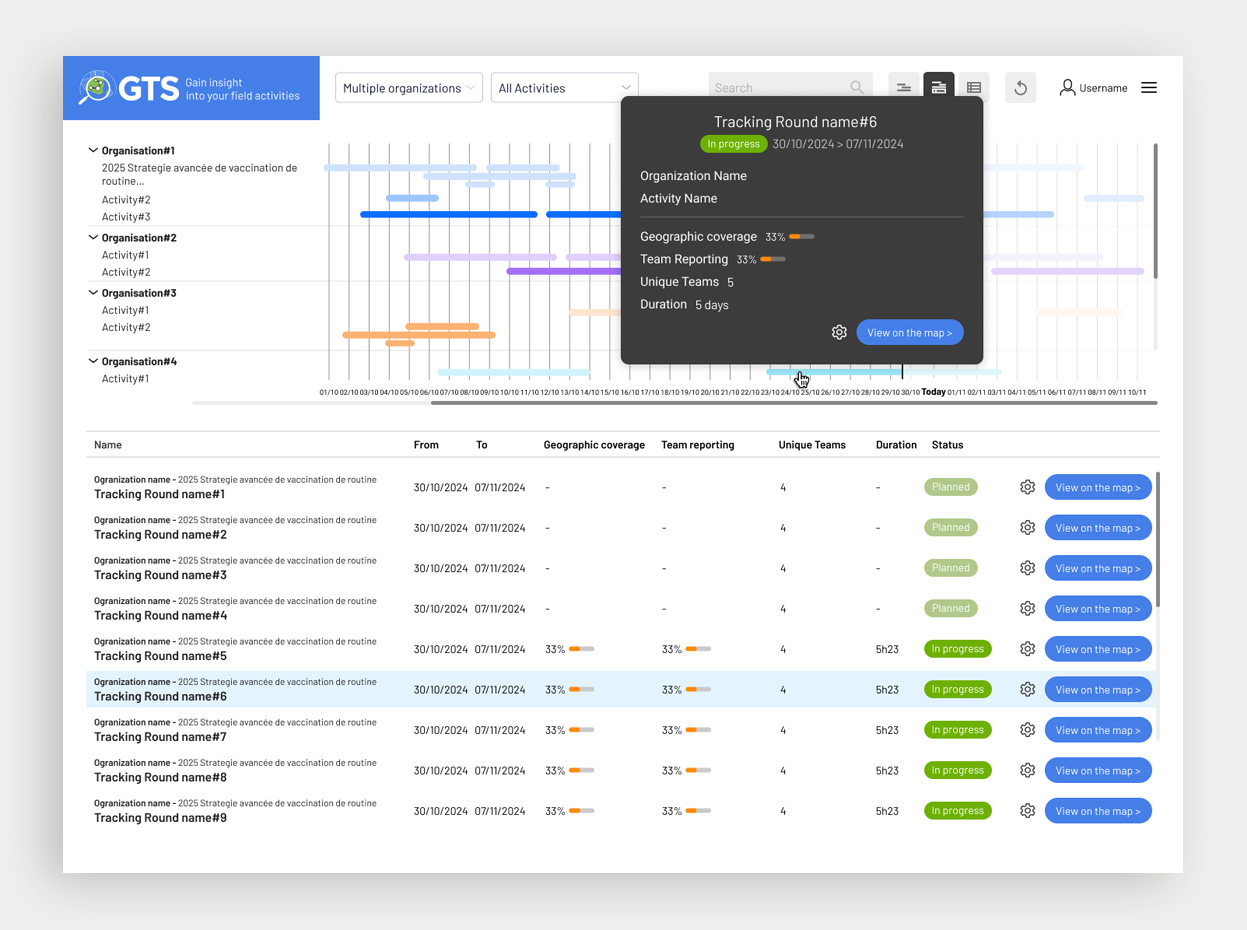Open settings gear in the tooltip popup
The height and width of the screenshot is (930, 1247).
coord(839,332)
